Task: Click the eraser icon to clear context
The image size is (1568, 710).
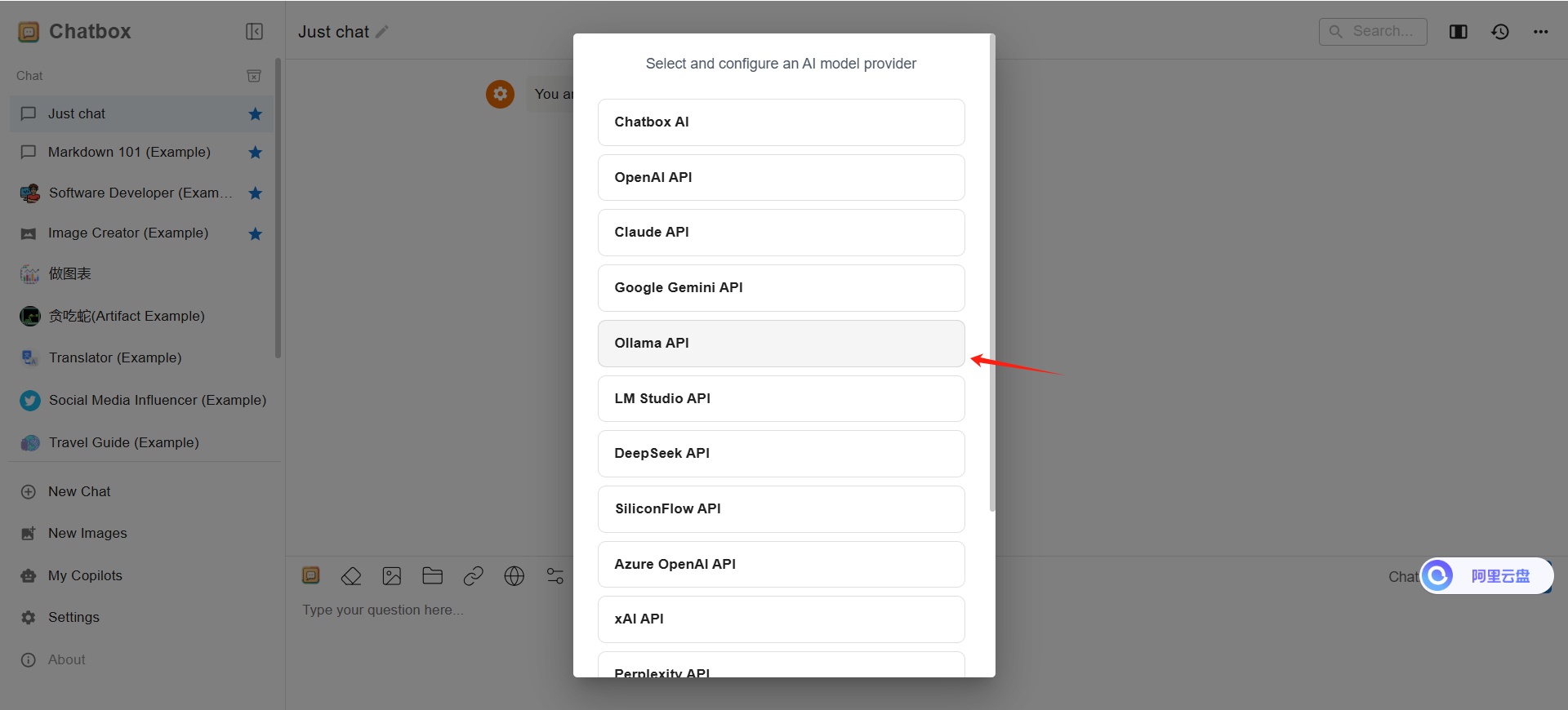Action: 351,576
